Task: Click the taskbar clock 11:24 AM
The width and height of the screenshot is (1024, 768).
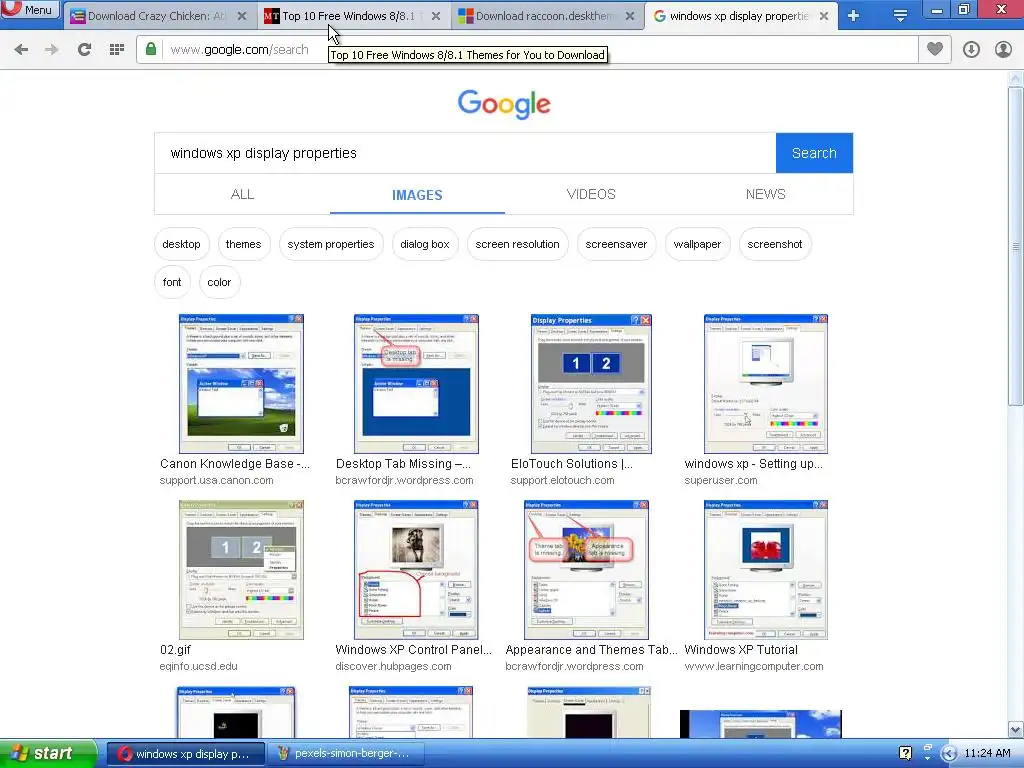Action: (x=987, y=754)
